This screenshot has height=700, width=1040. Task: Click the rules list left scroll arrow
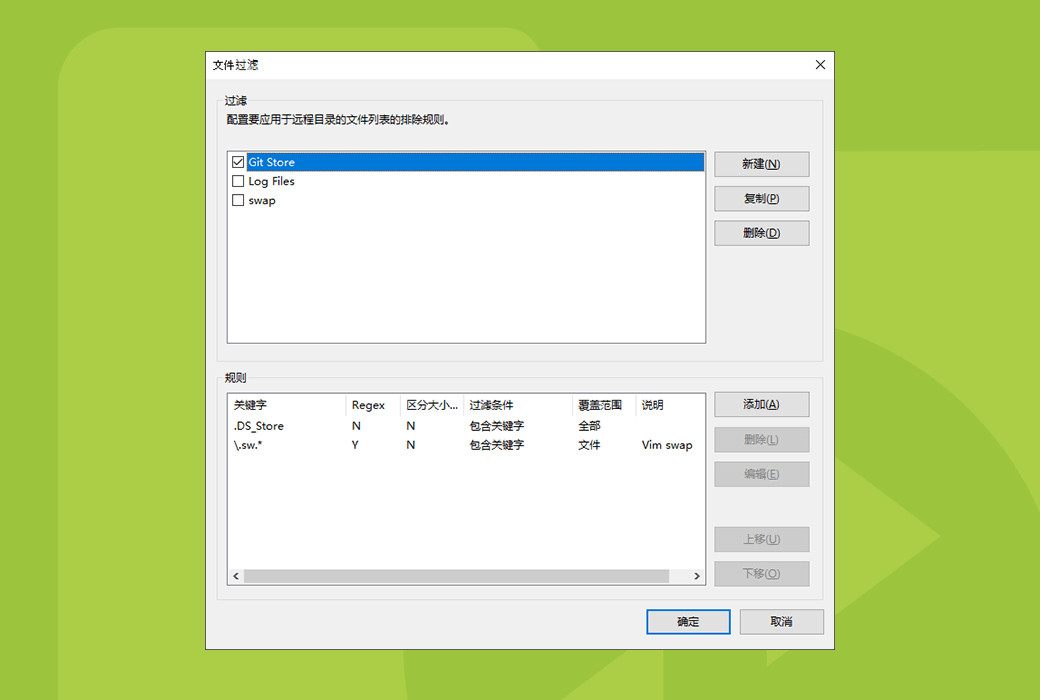click(236, 576)
